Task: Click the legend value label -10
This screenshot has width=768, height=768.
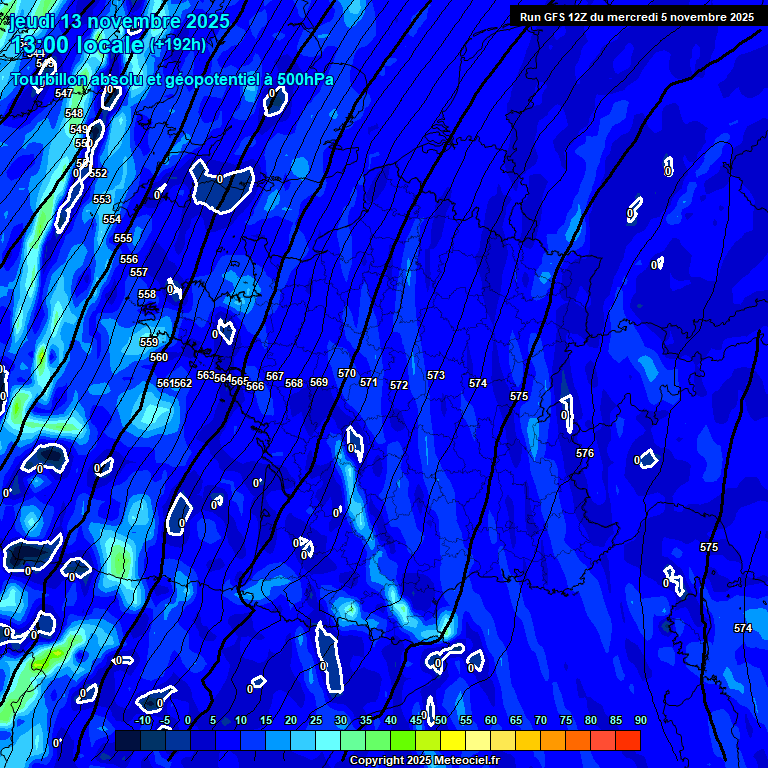Action: (143, 720)
